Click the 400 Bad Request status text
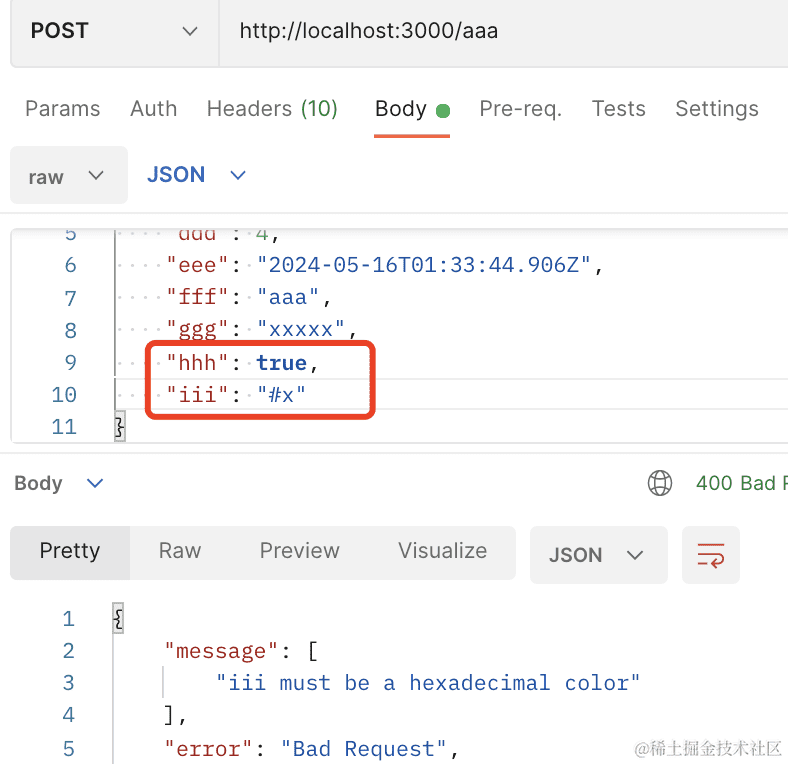The width and height of the screenshot is (788, 764). (x=738, y=484)
